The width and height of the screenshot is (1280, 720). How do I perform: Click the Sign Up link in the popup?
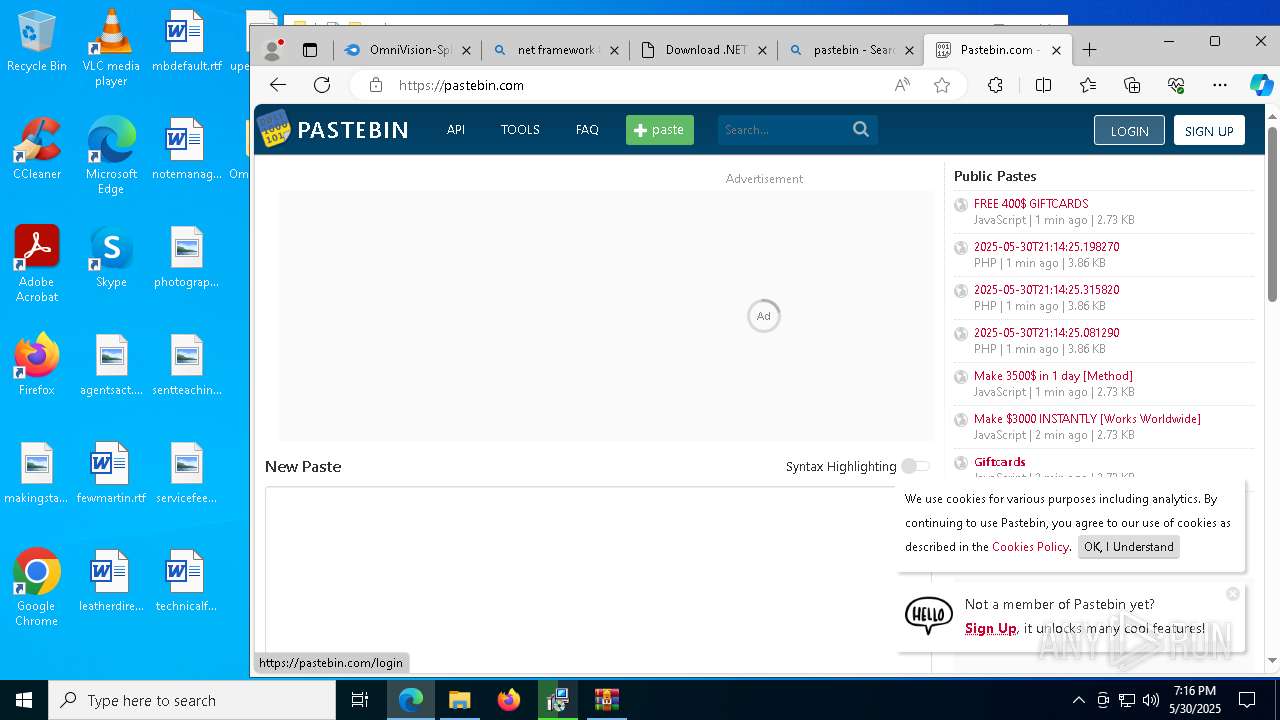990,628
